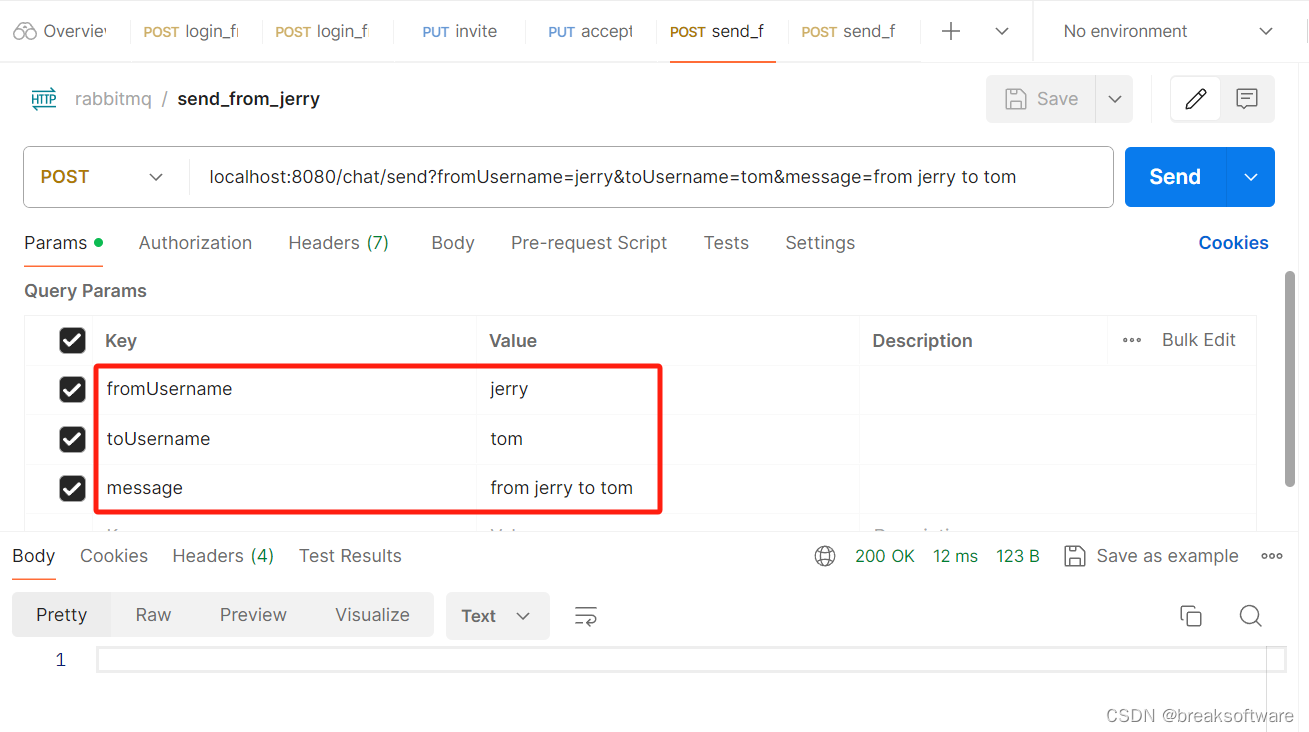Toggle the select-all params checkbox in header
The height and width of the screenshot is (732, 1309).
(x=72, y=341)
